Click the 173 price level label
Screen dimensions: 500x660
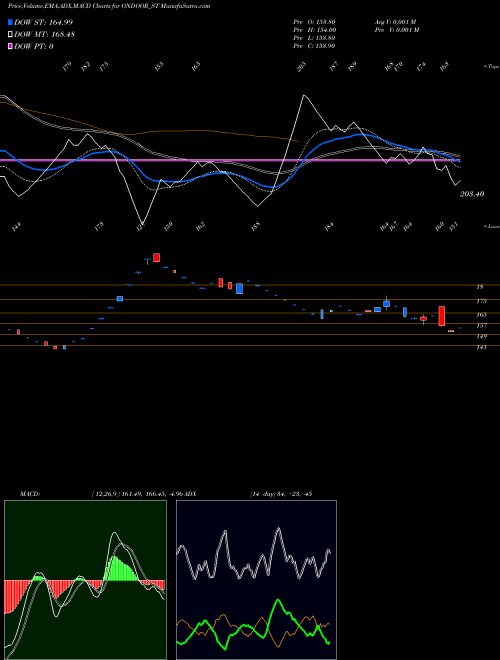(481, 301)
